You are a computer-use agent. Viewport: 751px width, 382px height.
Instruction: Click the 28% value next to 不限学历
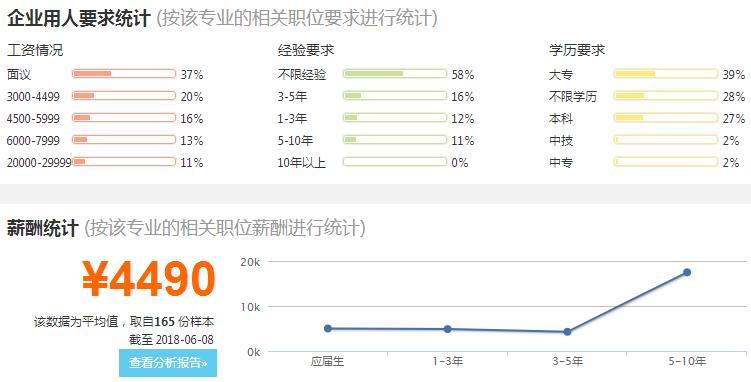[x=734, y=97]
